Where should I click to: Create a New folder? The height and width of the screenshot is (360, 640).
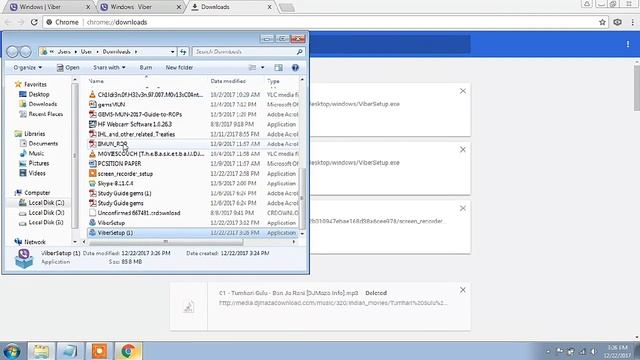point(179,67)
